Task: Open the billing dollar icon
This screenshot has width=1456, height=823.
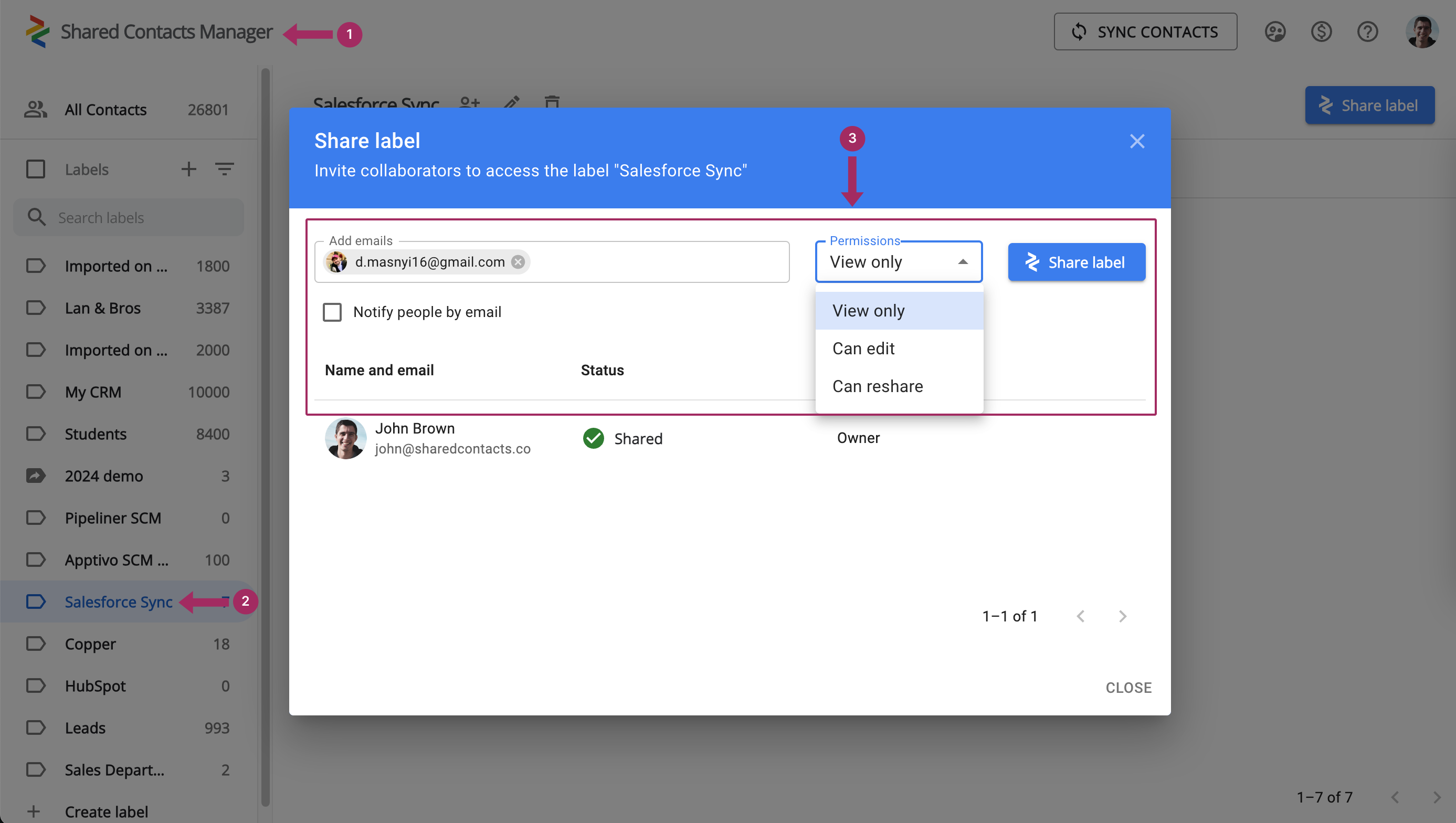Action: click(1322, 31)
